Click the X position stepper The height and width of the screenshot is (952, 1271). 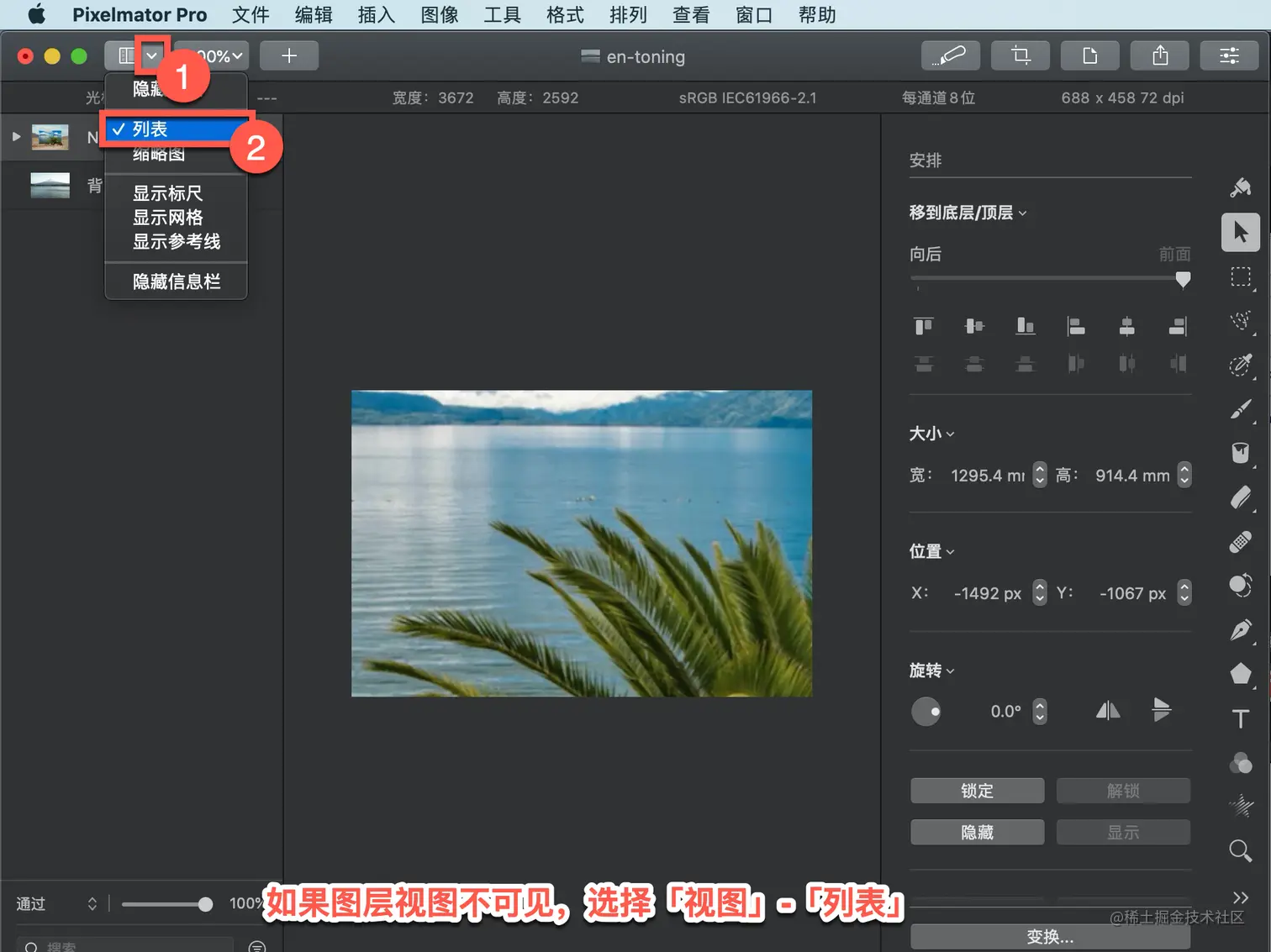click(x=1040, y=592)
